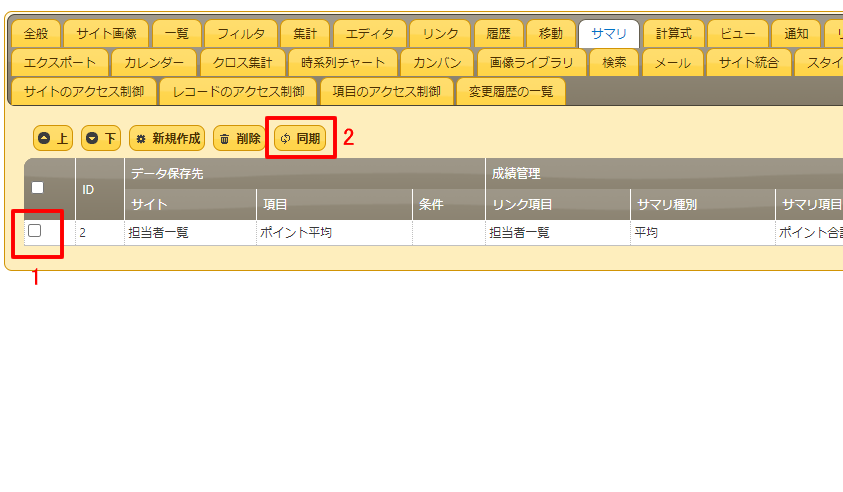This screenshot has height=492, width=843.
Task: Open the 通知 tab
Action: click(796, 34)
